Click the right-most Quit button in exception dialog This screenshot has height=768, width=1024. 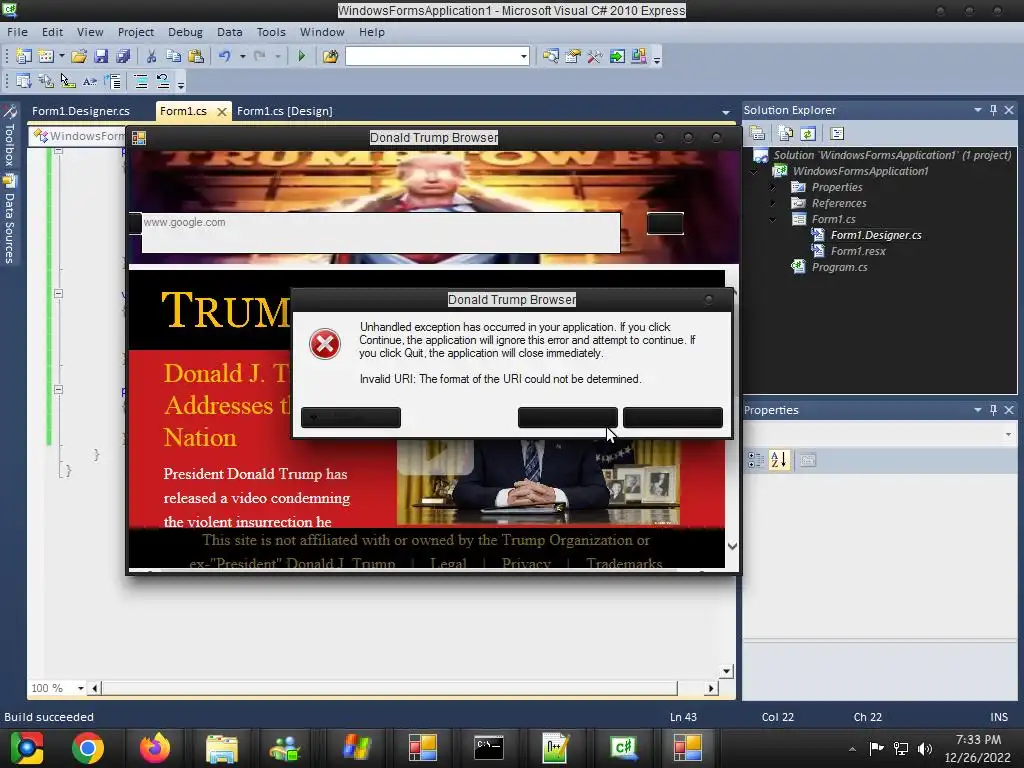point(673,417)
